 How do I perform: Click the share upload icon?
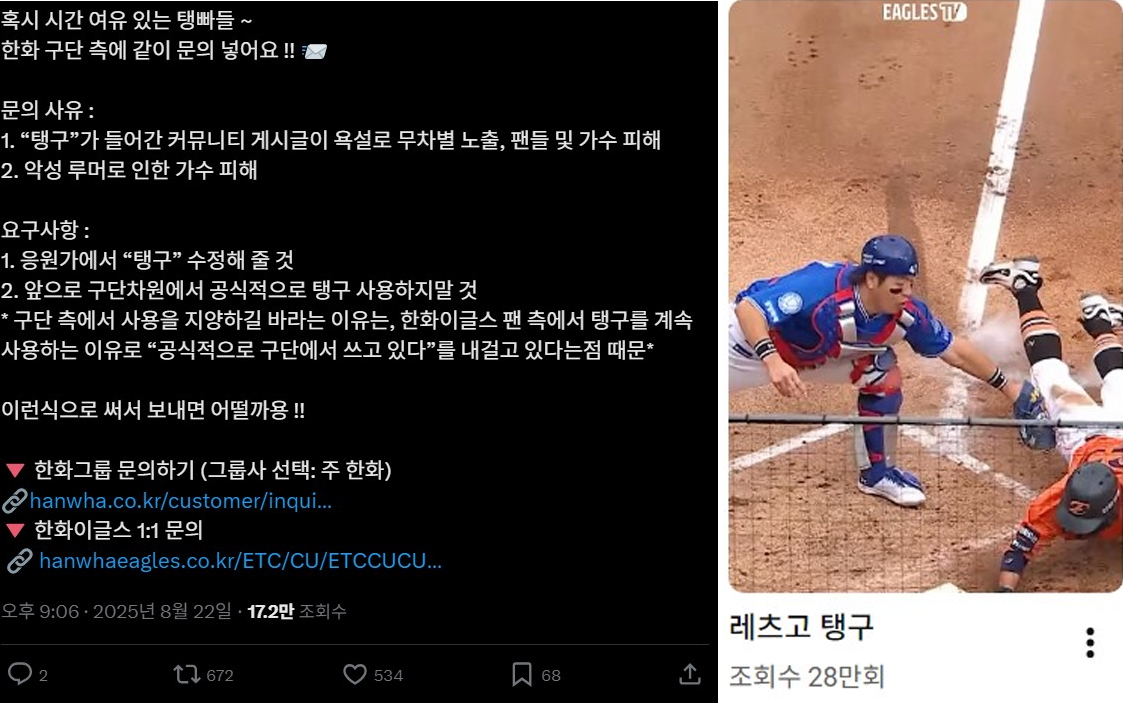[x=690, y=674]
